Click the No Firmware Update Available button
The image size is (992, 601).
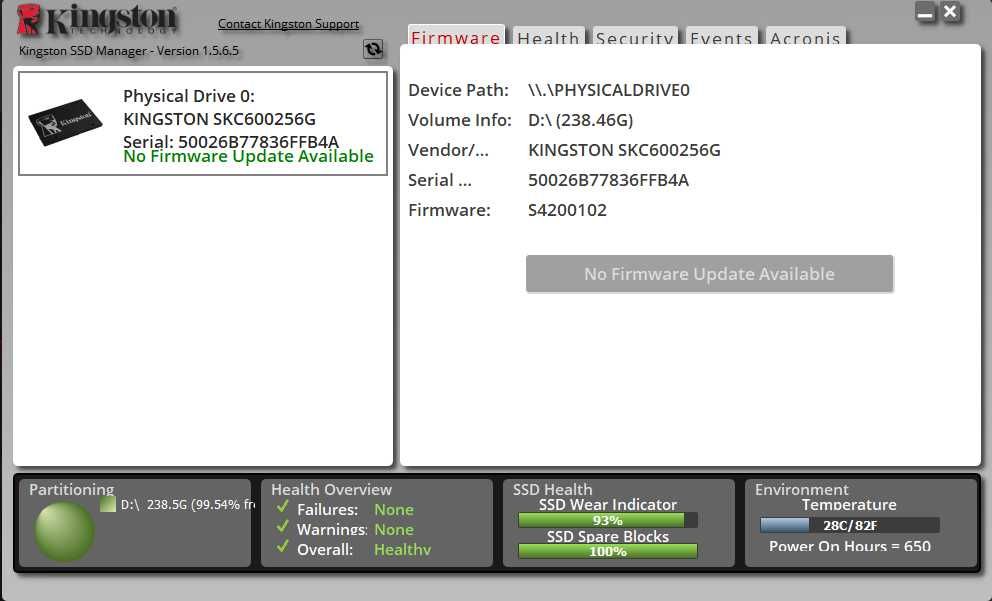(x=709, y=273)
